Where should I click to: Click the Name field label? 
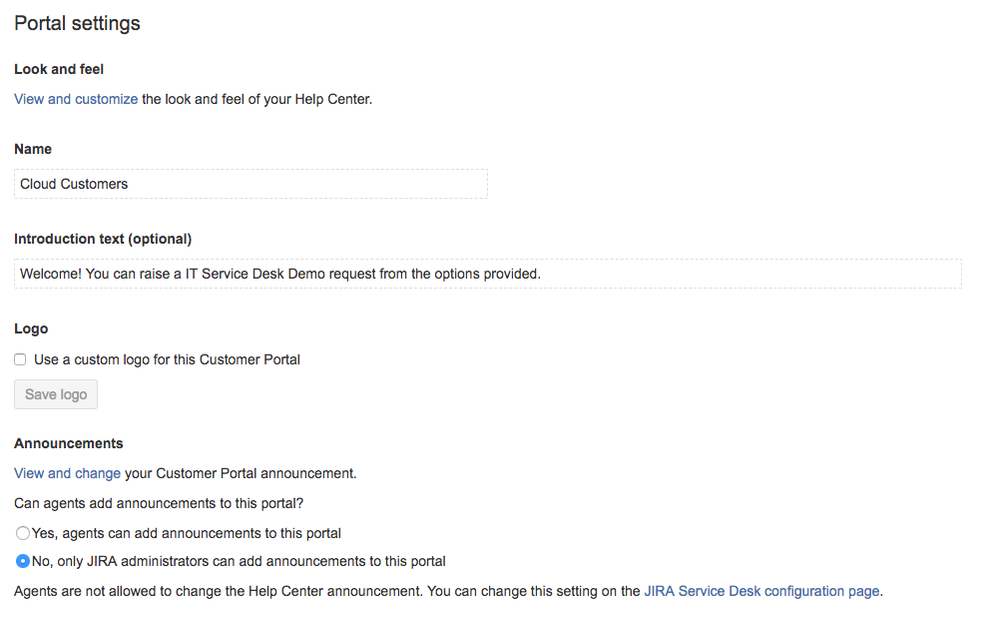coord(33,149)
